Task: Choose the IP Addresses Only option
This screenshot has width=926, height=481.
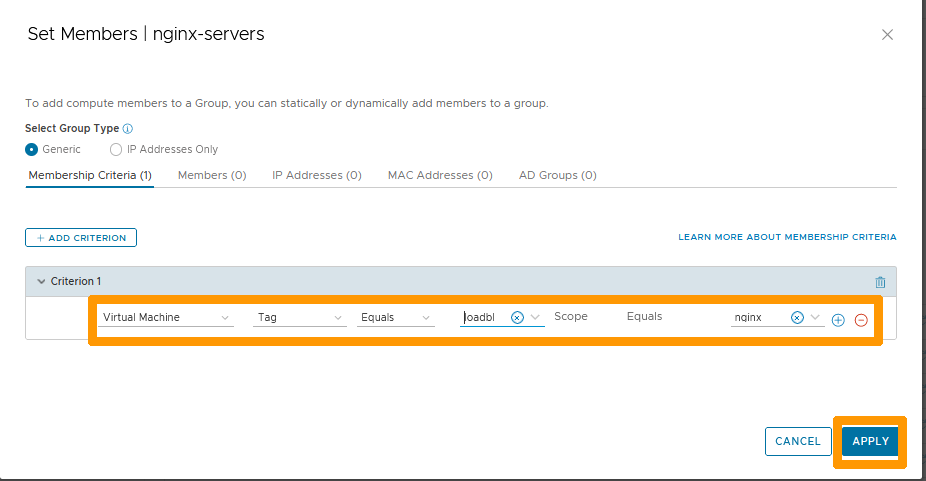Action: (x=116, y=149)
